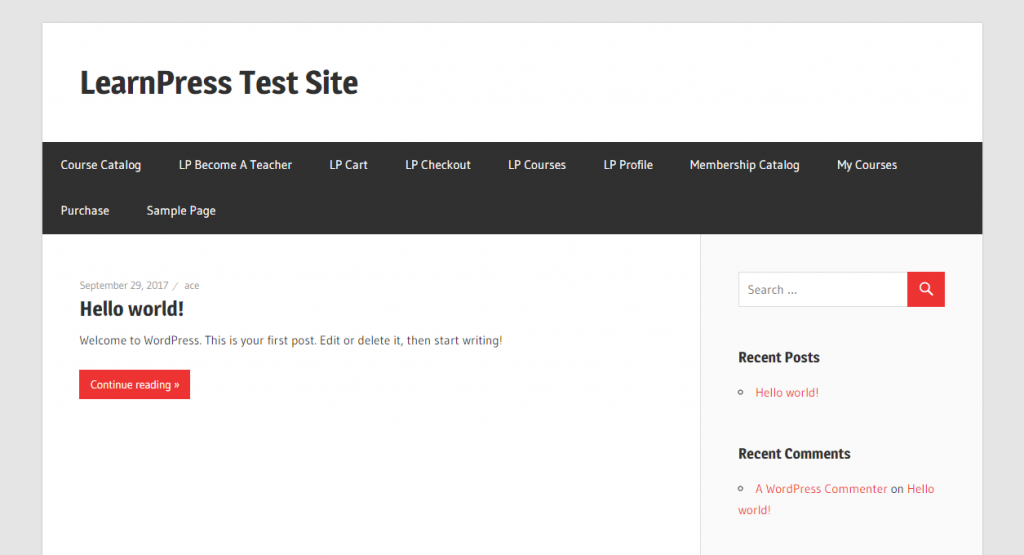The width and height of the screenshot is (1024, 555).
Task: Click the post date September 29, 2017
Action: point(123,285)
